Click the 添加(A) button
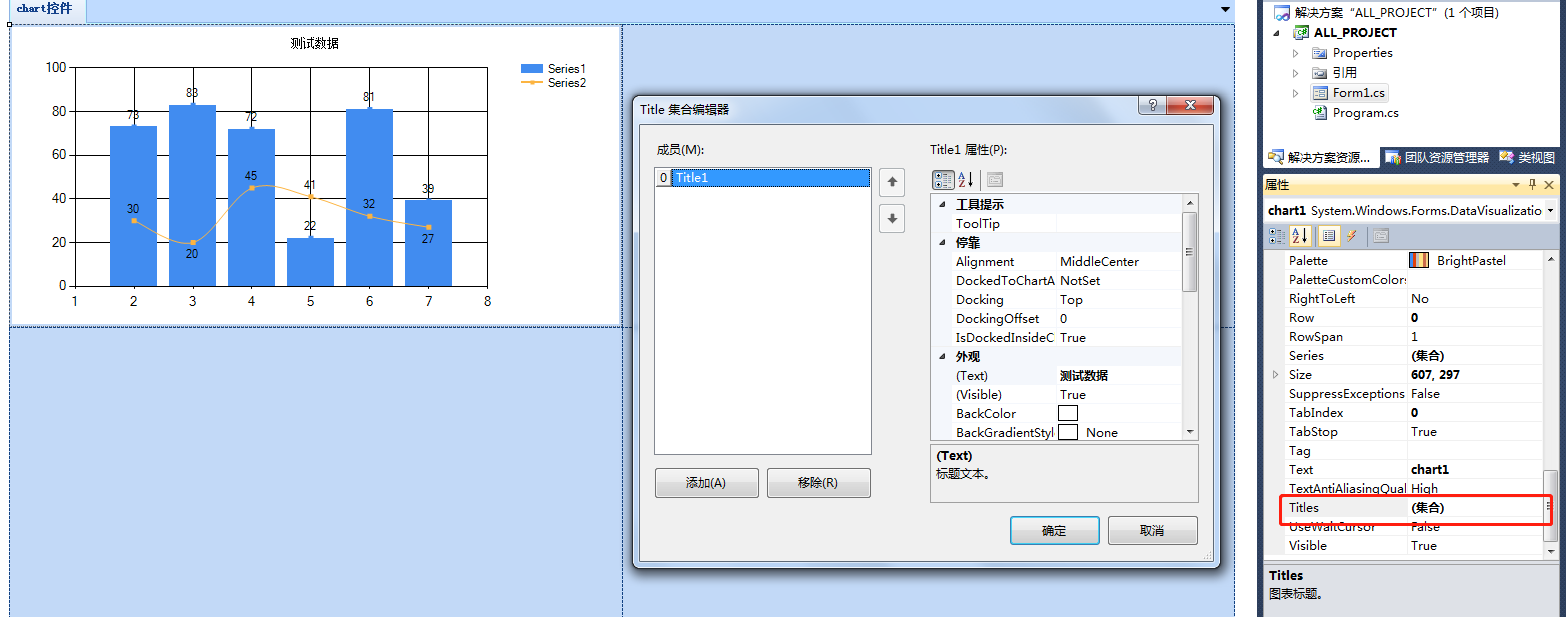Viewport: 1566px width, 617px height. tap(706, 483)
